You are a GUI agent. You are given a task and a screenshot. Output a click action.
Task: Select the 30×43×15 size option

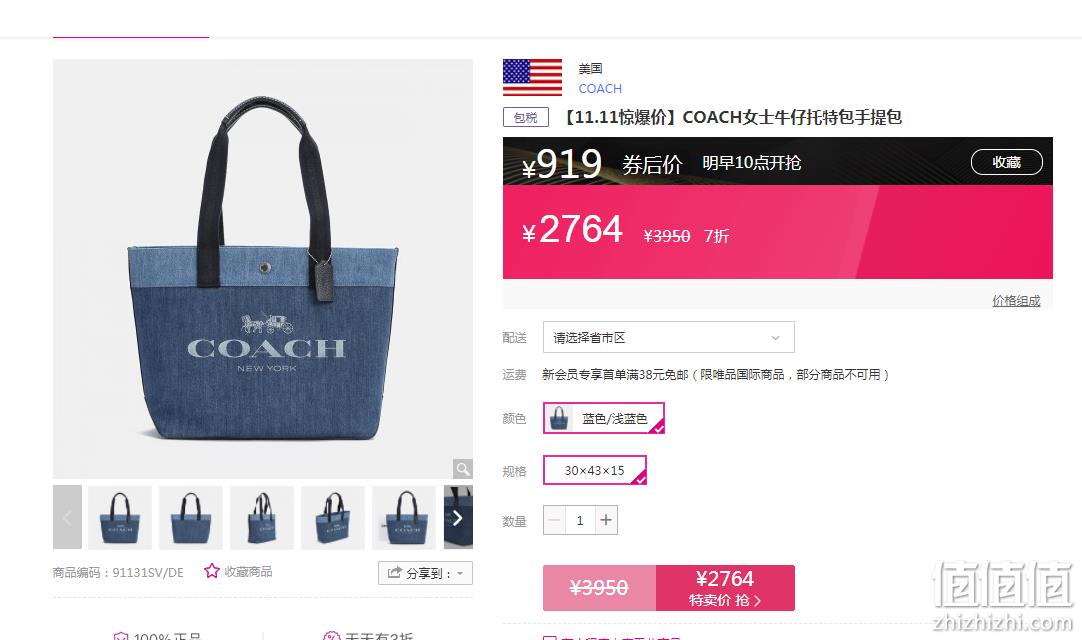[x=595, y=470]
